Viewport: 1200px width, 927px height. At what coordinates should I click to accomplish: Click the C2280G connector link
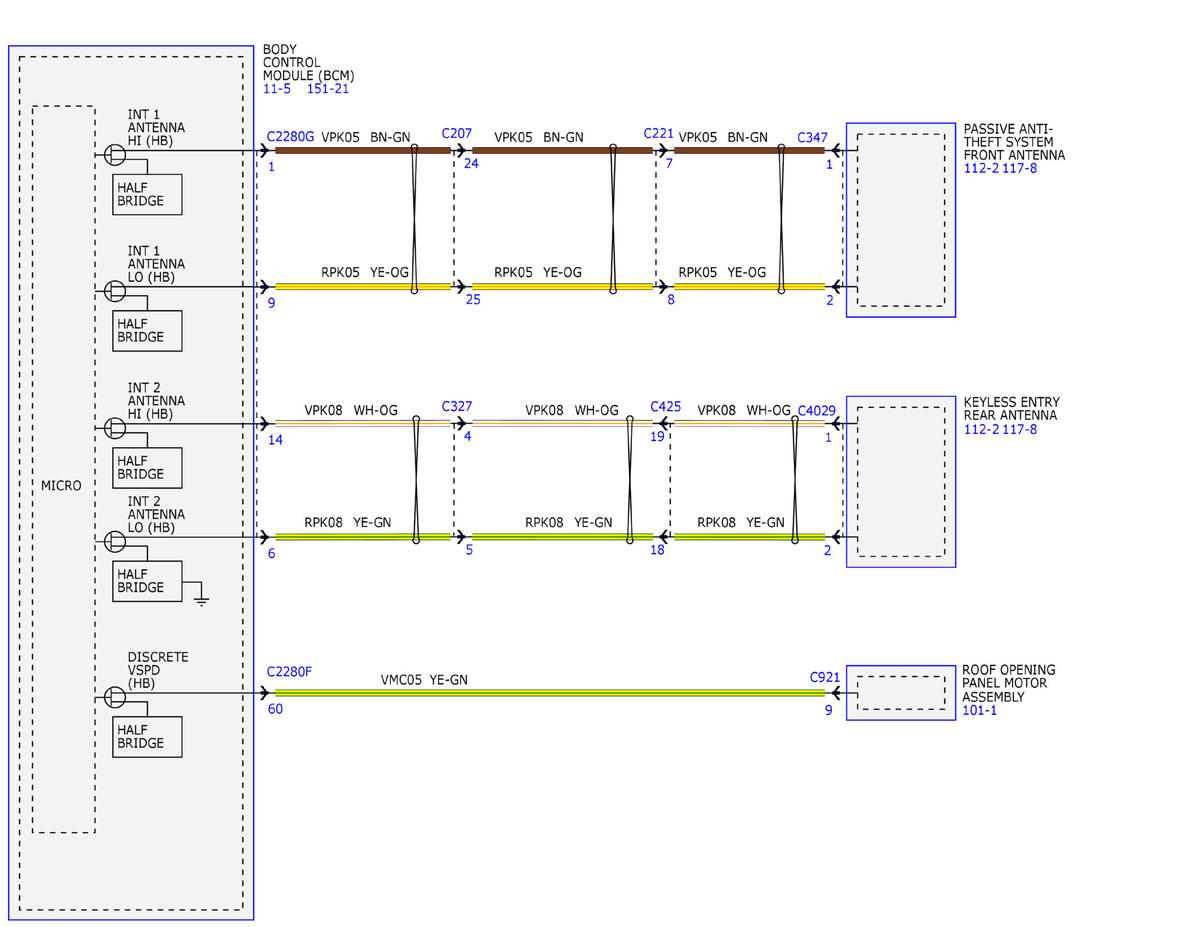point(290,136)
